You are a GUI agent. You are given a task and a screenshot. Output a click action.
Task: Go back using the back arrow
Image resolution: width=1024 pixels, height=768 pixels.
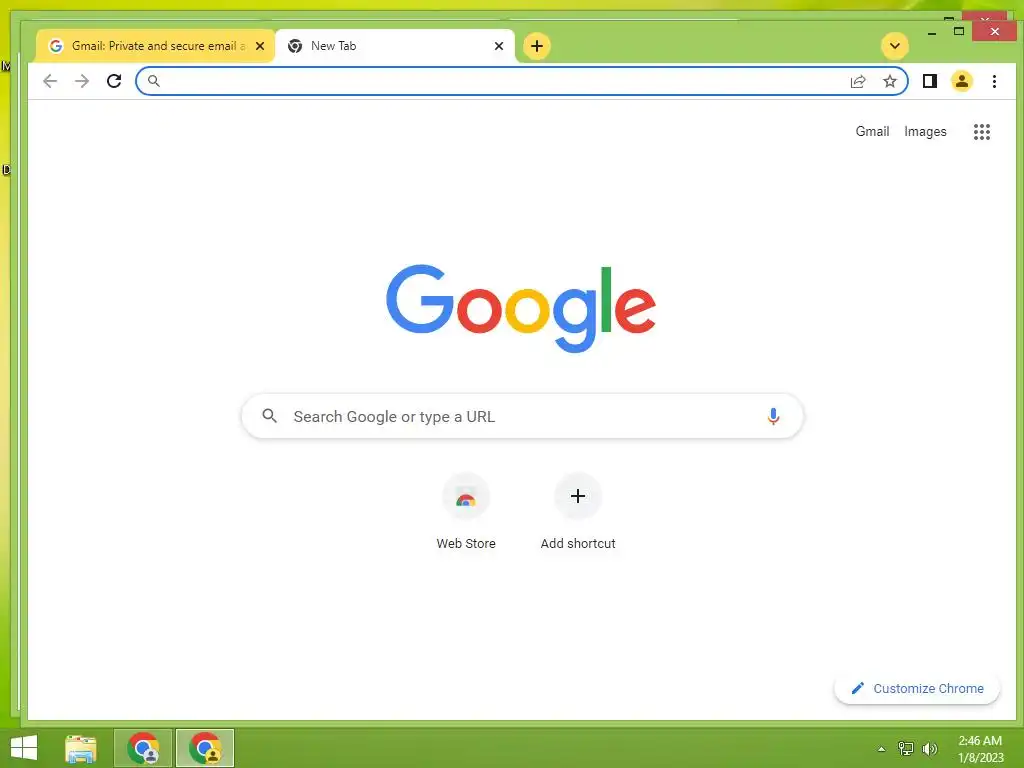[x=50, y=81]
